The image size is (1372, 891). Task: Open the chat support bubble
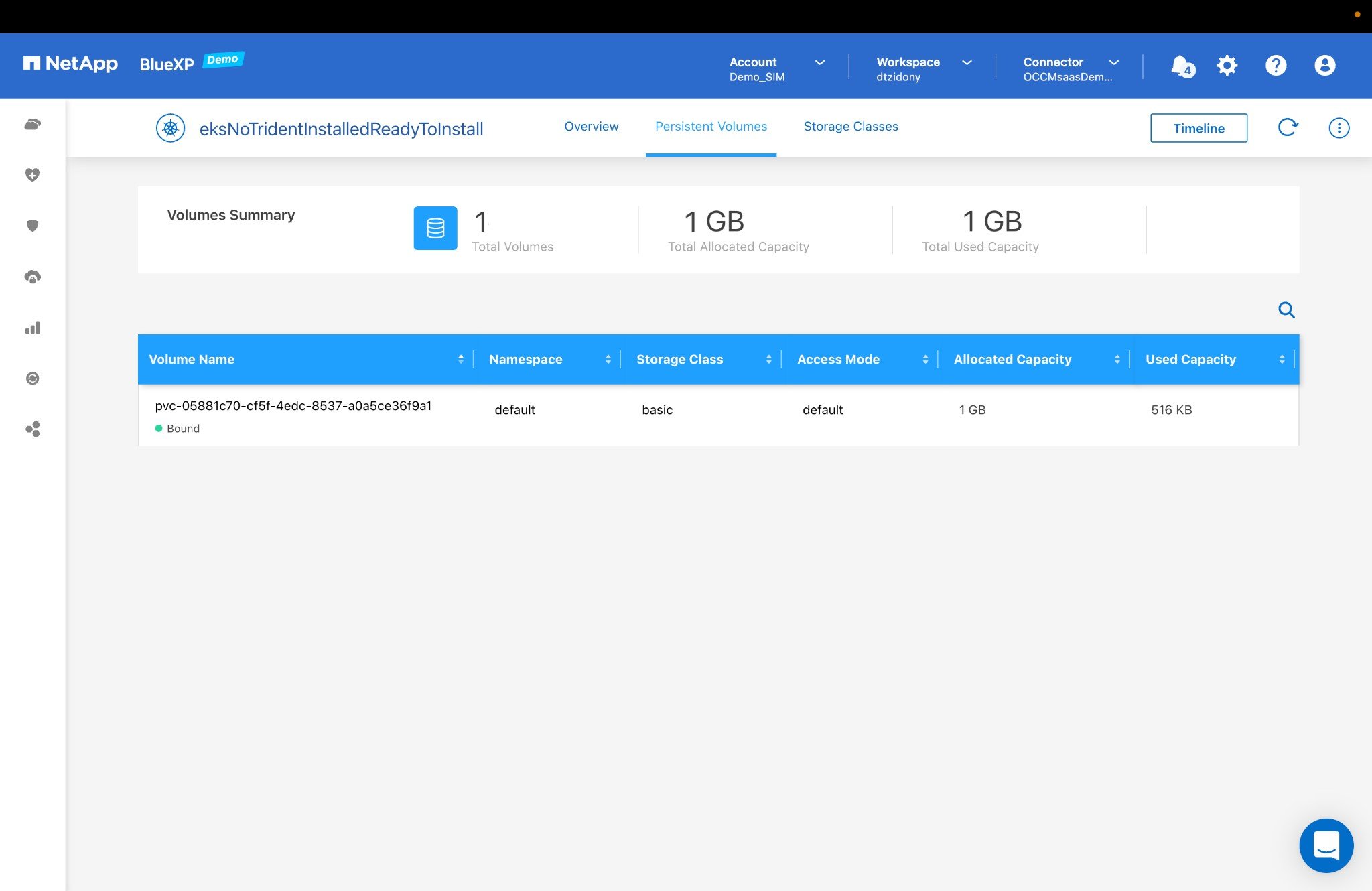click(1326, 845)
